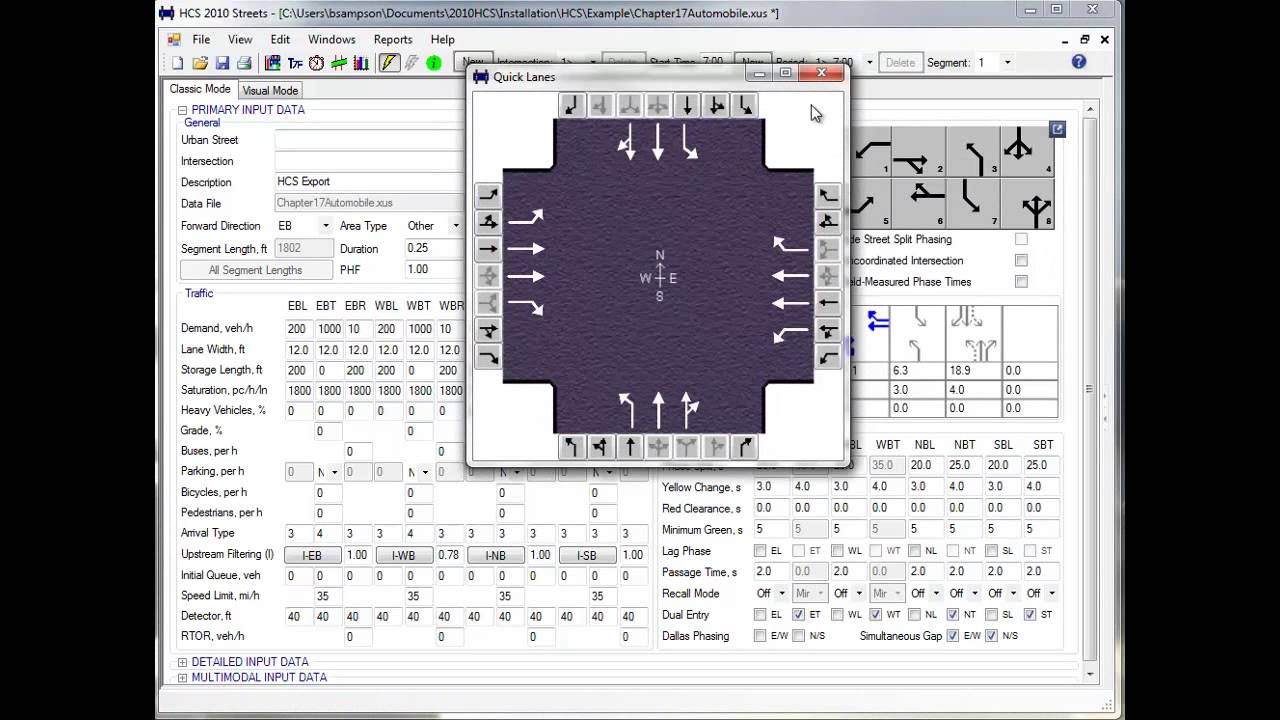Enable Dallas Phasing E/W checkbox
This screenshot has width=1280, height=720.
click(x=761, y=636)
